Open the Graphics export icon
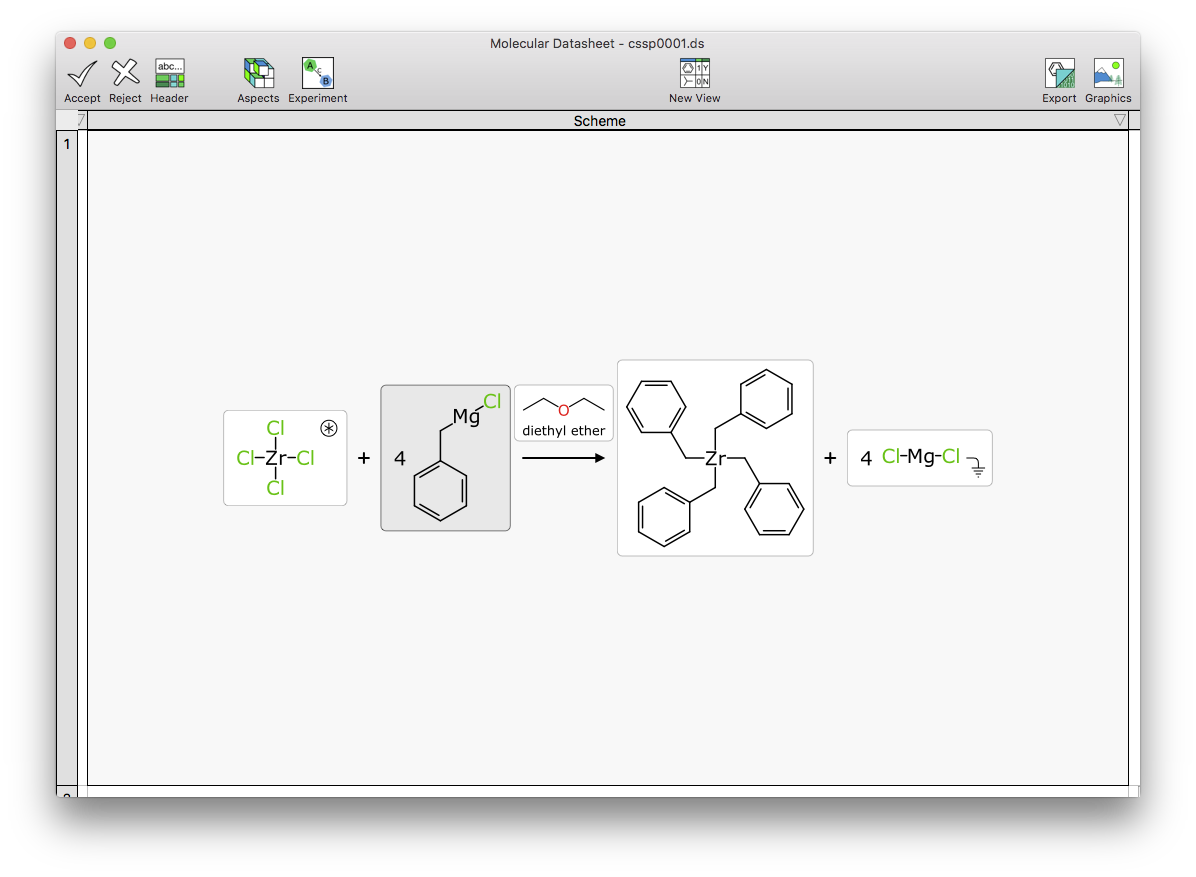1196x877 pixels. [x=1107, y=75]
